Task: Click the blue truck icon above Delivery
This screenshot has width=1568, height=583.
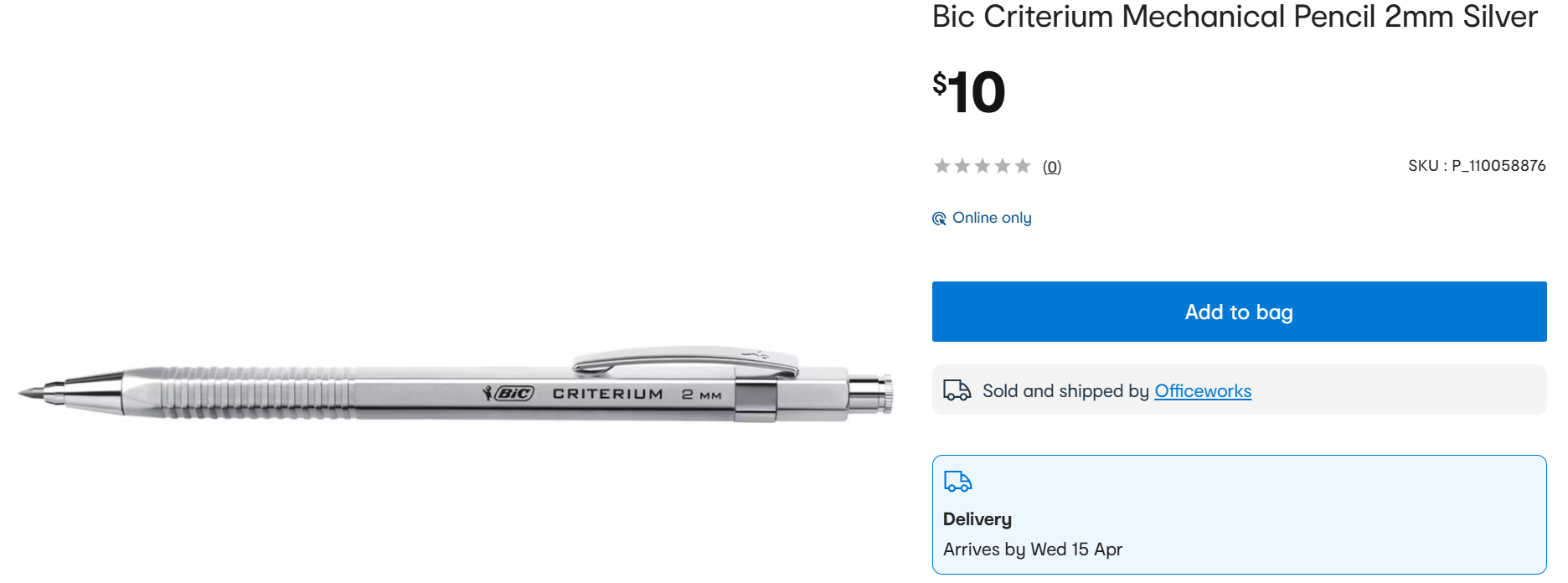Action: [957, 482]
